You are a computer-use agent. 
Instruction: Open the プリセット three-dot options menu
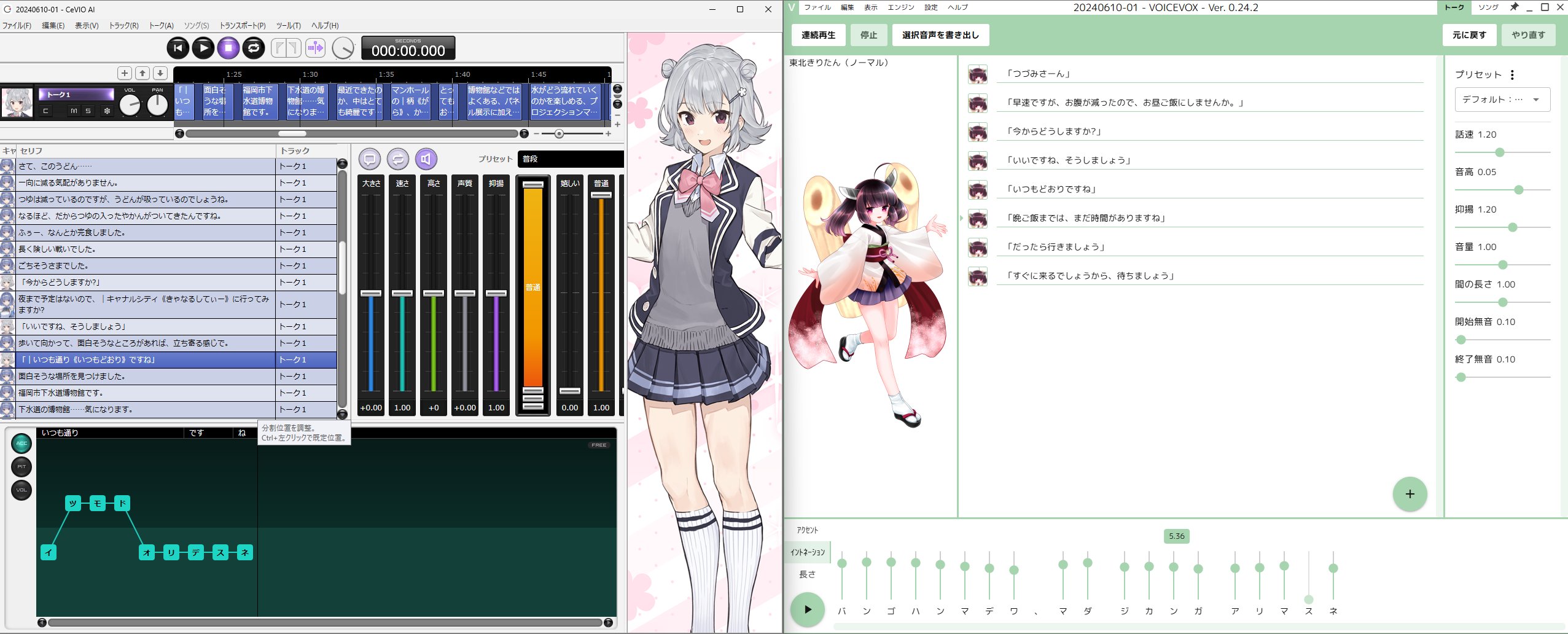pyautogui.click(x=1512, y=75)
